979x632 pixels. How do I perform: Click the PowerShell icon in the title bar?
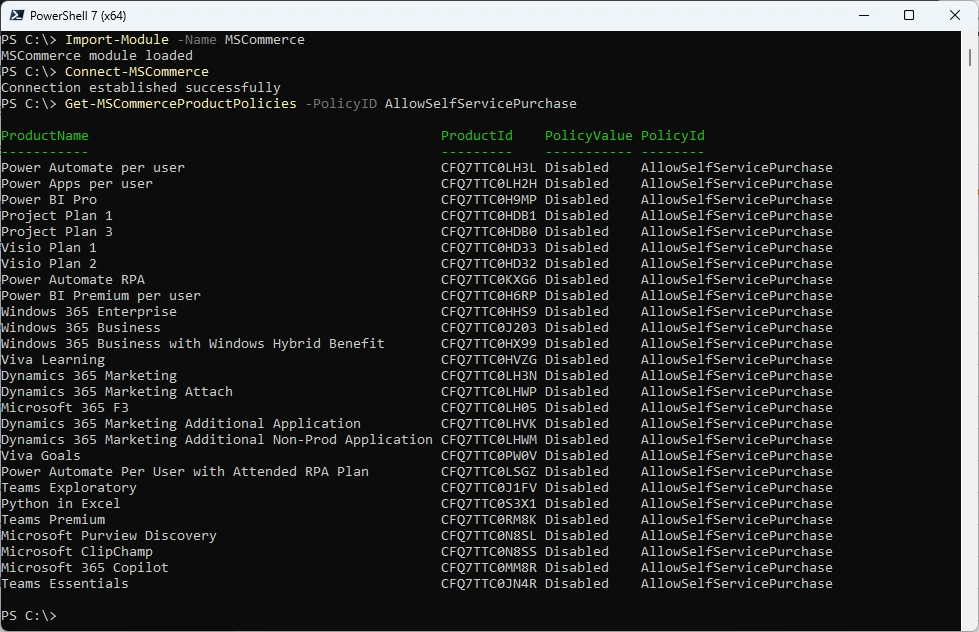pyautogui.click(x=17, y=15)
